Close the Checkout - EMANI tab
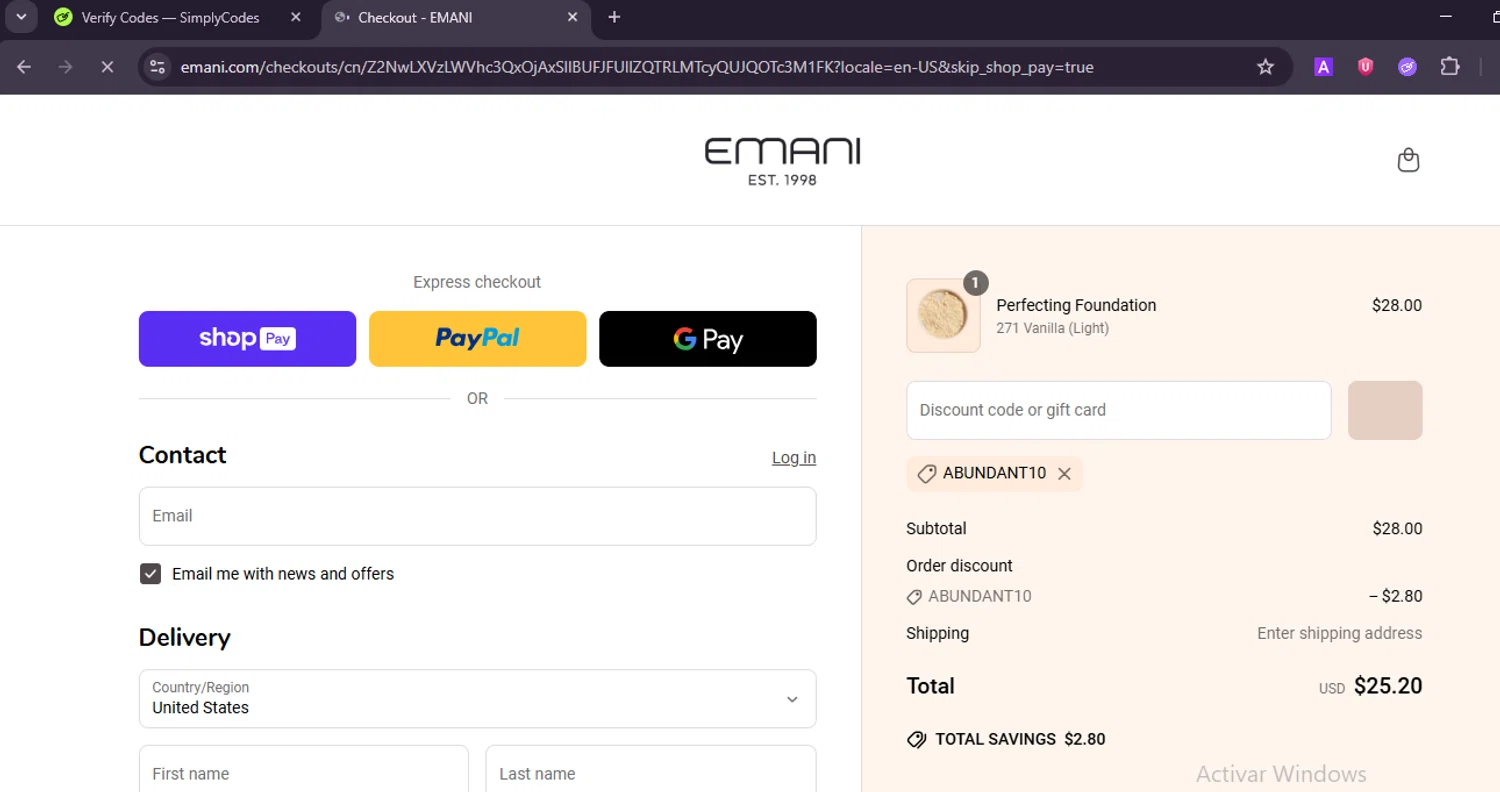Screen dimensions: 1500x792 click(x=572, y=17)
